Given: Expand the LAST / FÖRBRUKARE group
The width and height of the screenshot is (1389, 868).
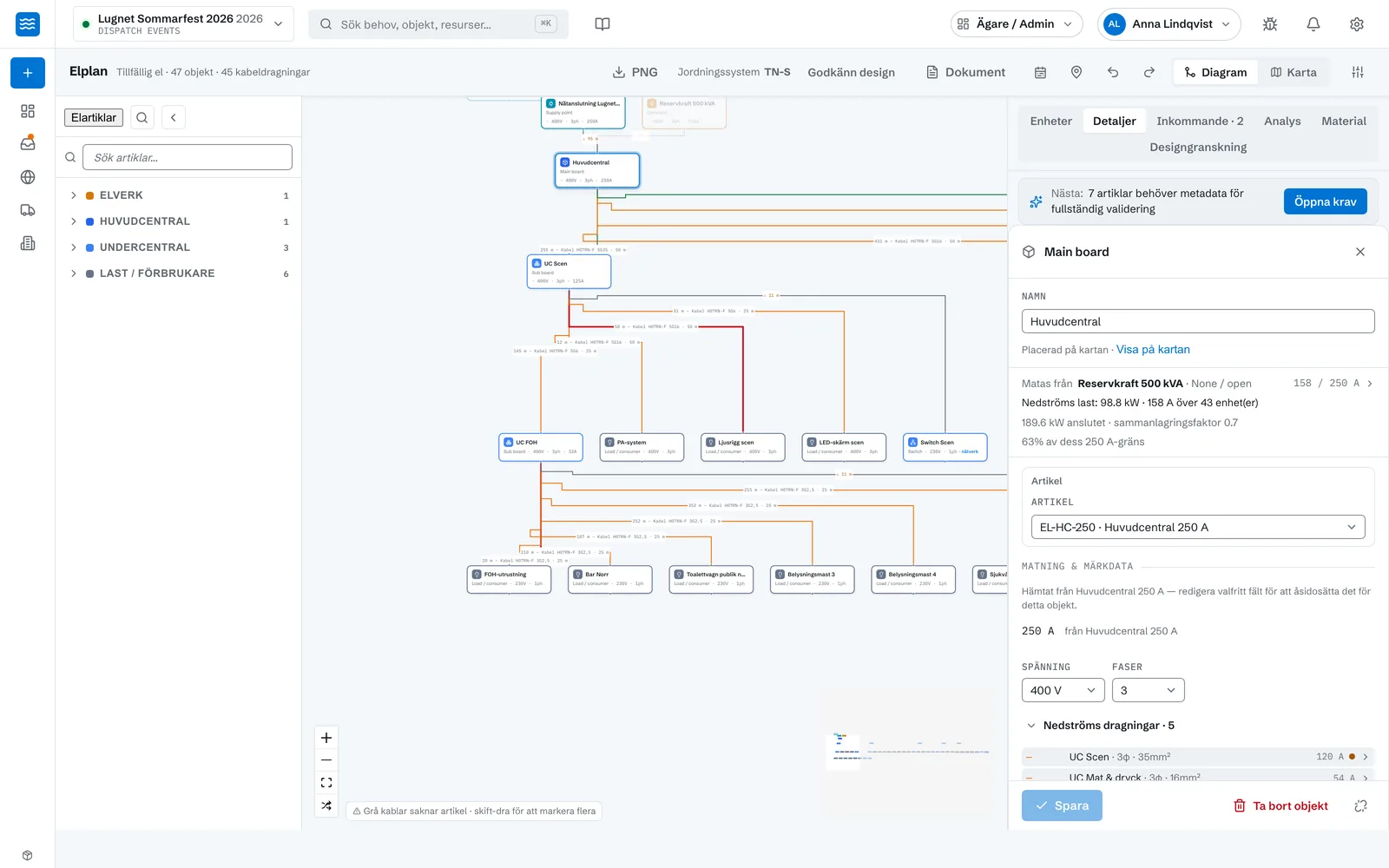Looking at the screenshot, I should point(73,273).
